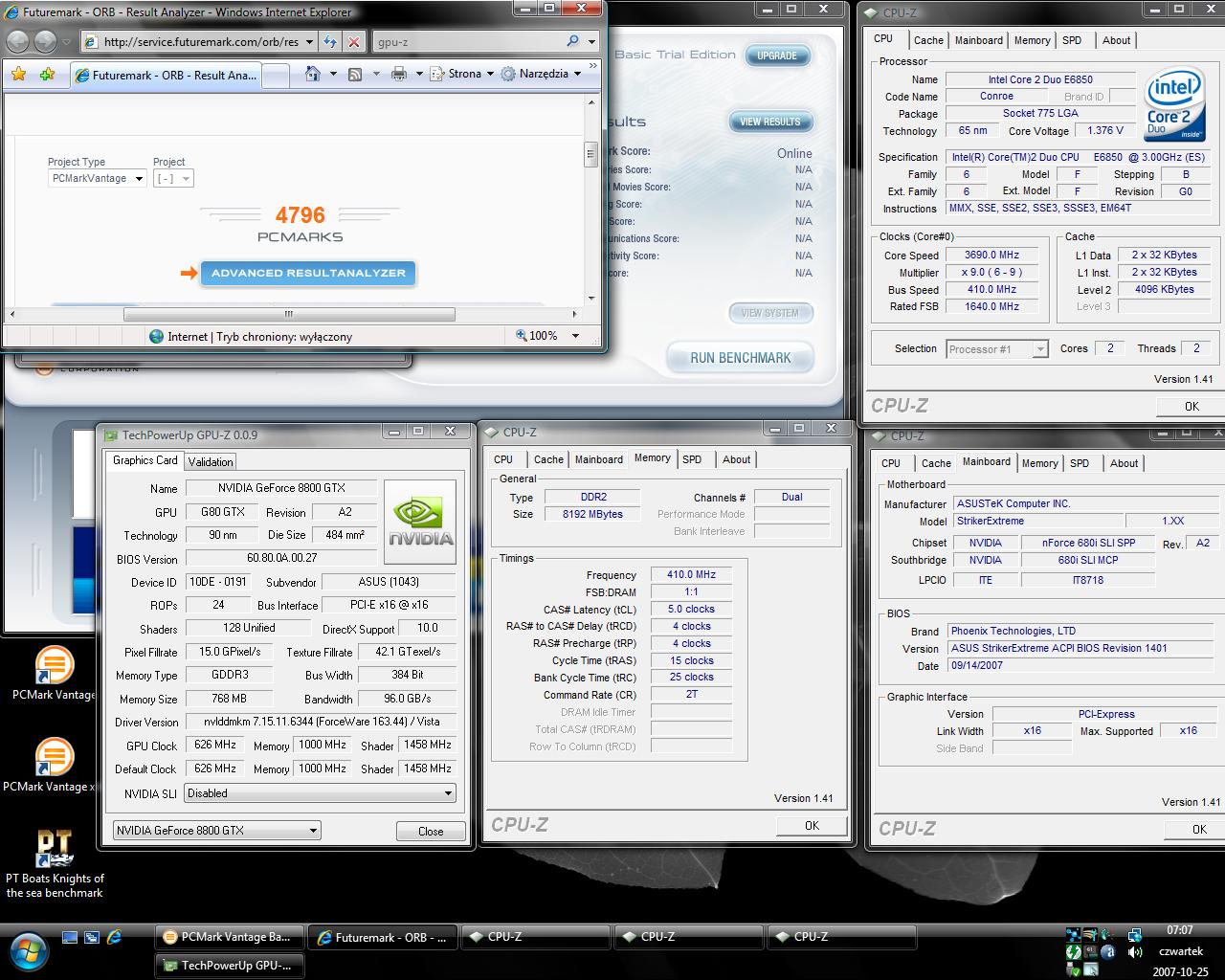The image size is (1225, 980).
Task: Open the Home button dropdown arrow
Action: point(333,74)
